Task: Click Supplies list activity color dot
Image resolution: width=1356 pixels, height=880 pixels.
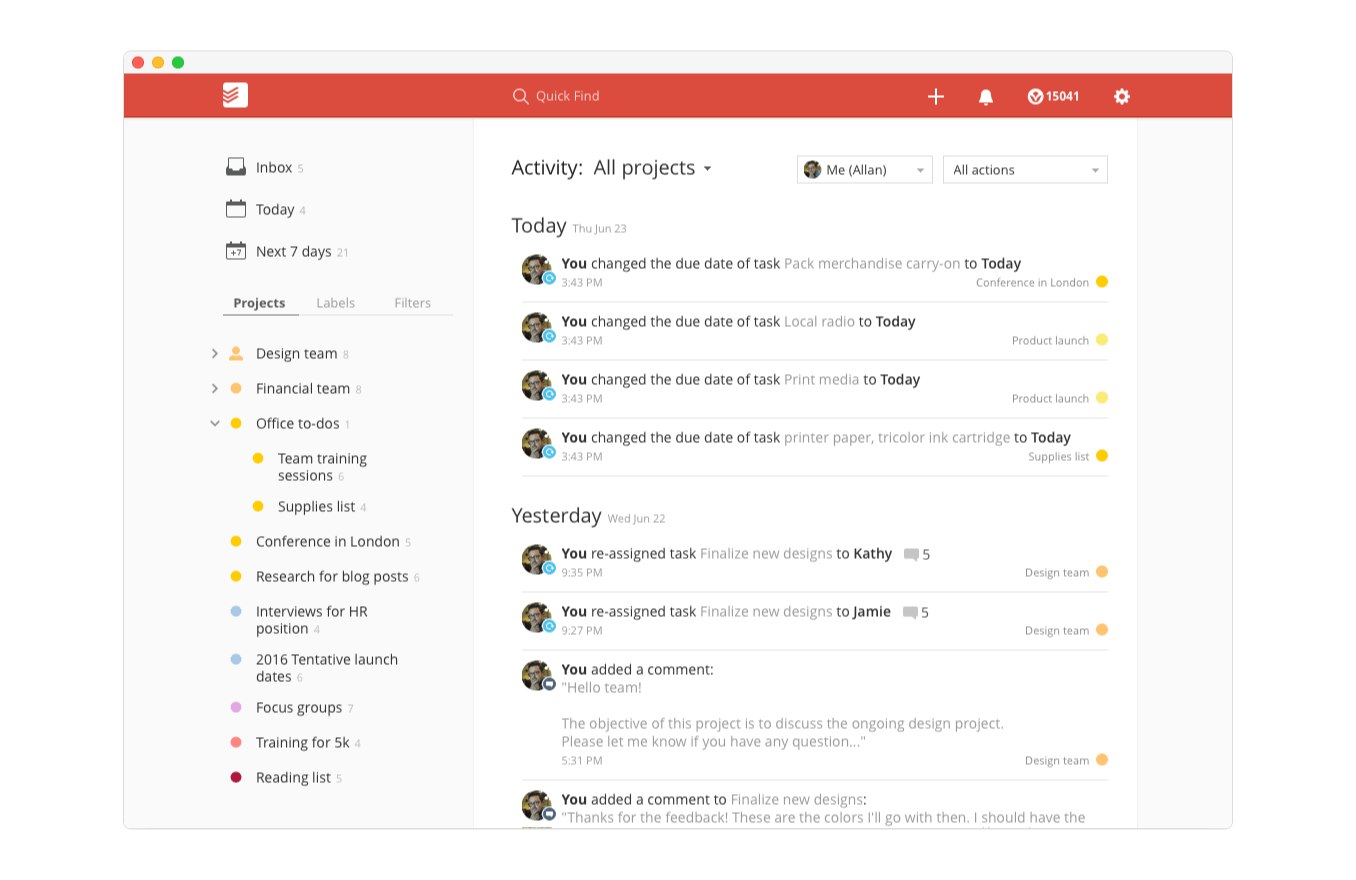Action: click(x=1102, y=456)
